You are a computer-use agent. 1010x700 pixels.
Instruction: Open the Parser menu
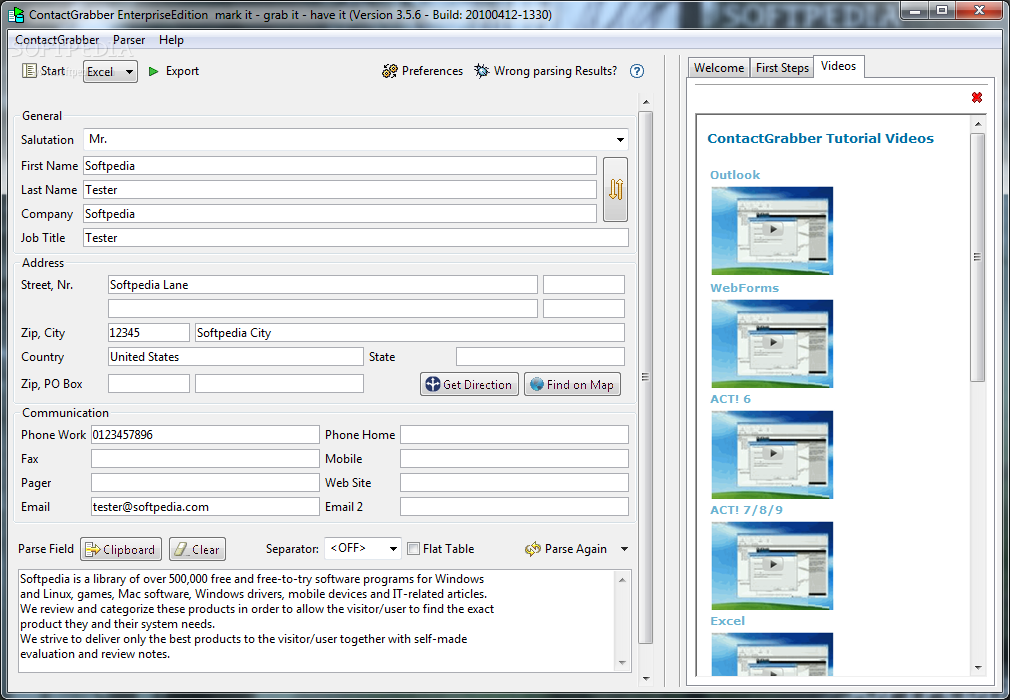pyautogui.click(x=129, y=40)
